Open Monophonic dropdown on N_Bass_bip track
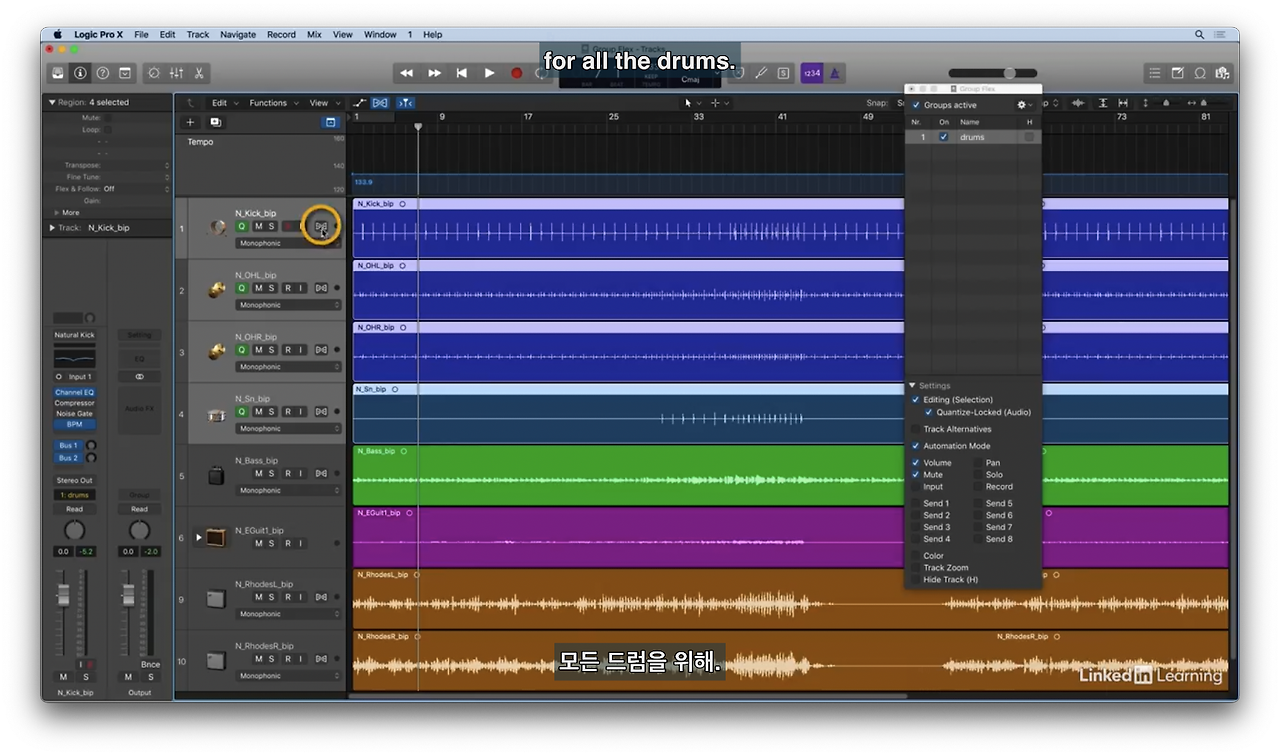Viewport: 1280px width, 756px height. (289, 491)
